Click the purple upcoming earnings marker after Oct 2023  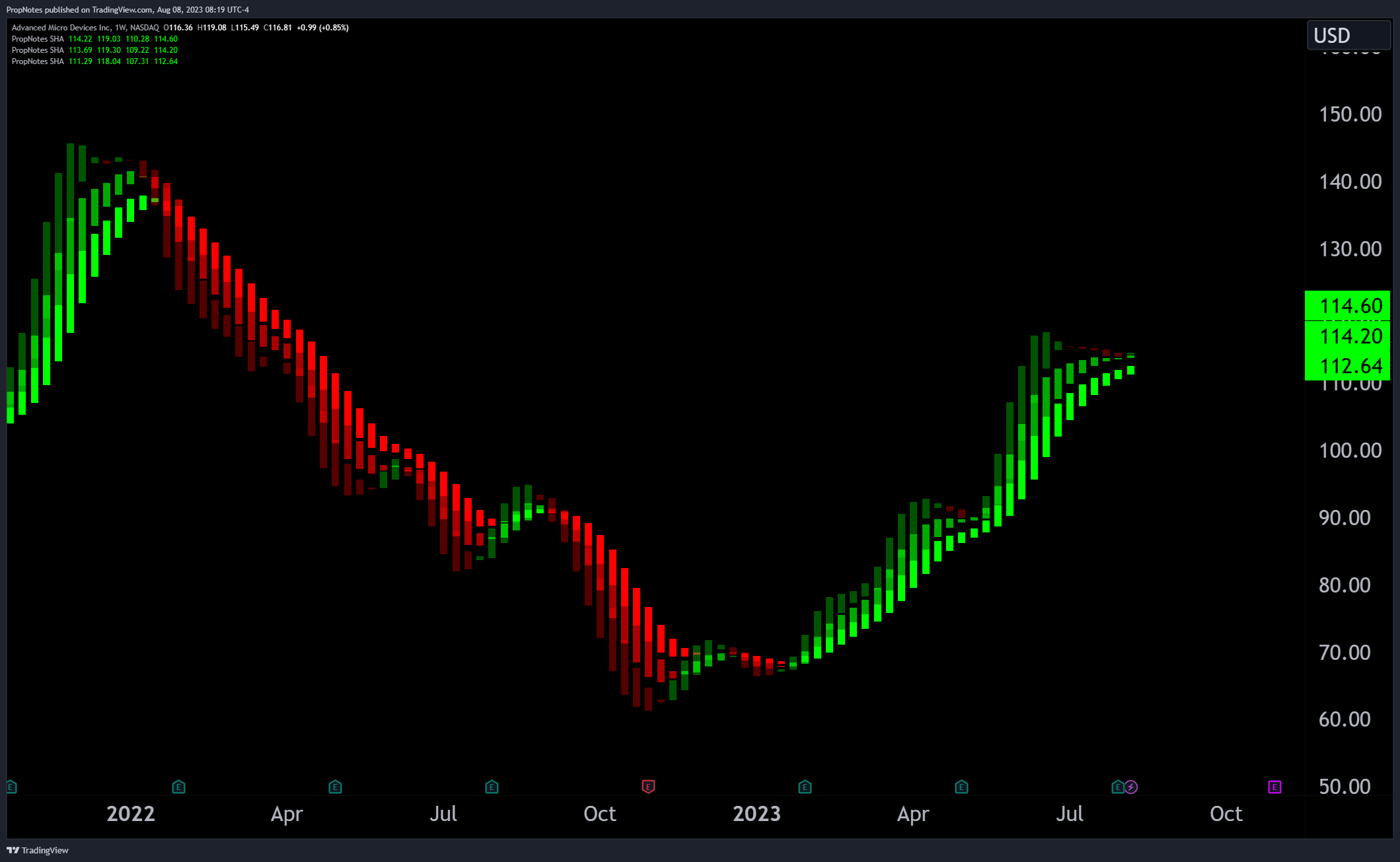point(1274,787)
